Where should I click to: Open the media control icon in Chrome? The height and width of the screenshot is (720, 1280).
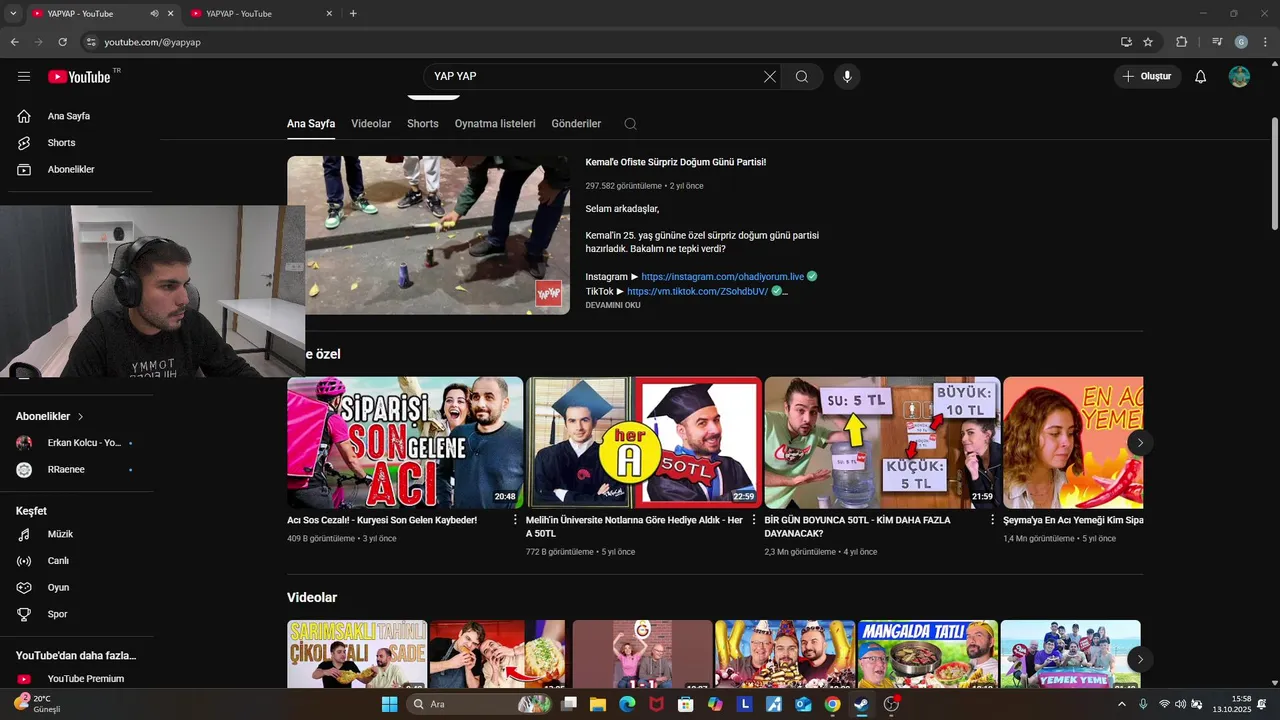[1216, 42]
